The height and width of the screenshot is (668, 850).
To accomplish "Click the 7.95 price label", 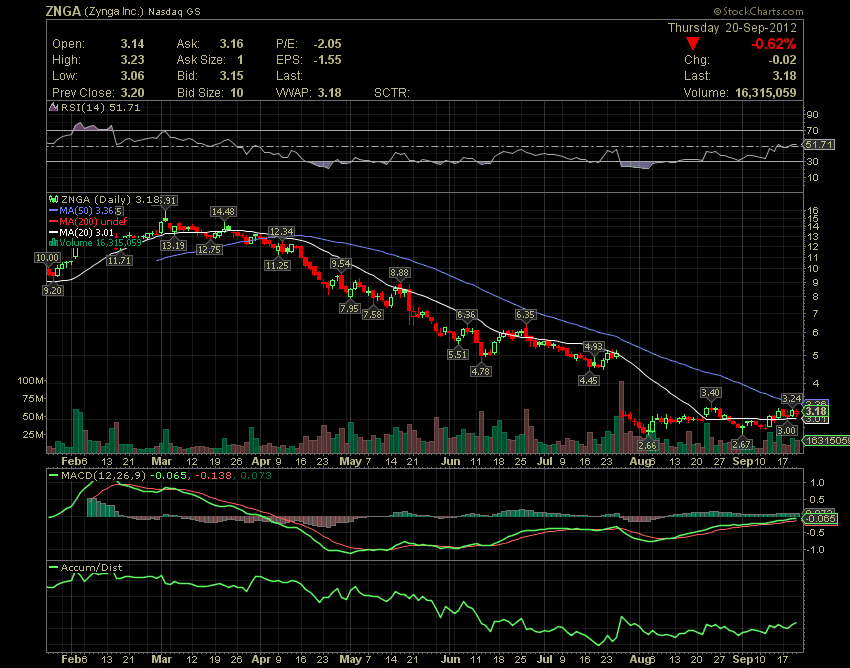I will 350,308.
